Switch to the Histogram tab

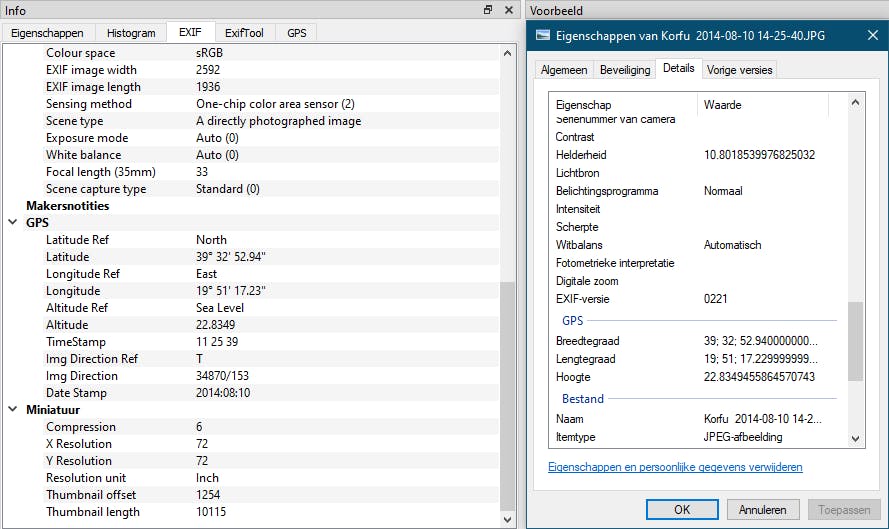[x=131, y=33]
